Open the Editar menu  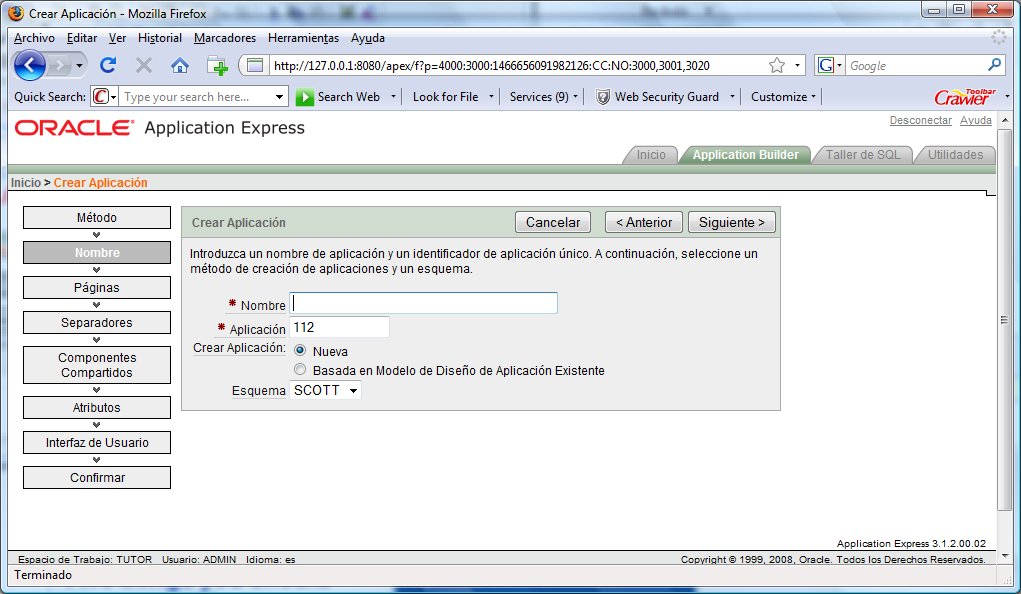pyautogui.click(x=82, y=38)
